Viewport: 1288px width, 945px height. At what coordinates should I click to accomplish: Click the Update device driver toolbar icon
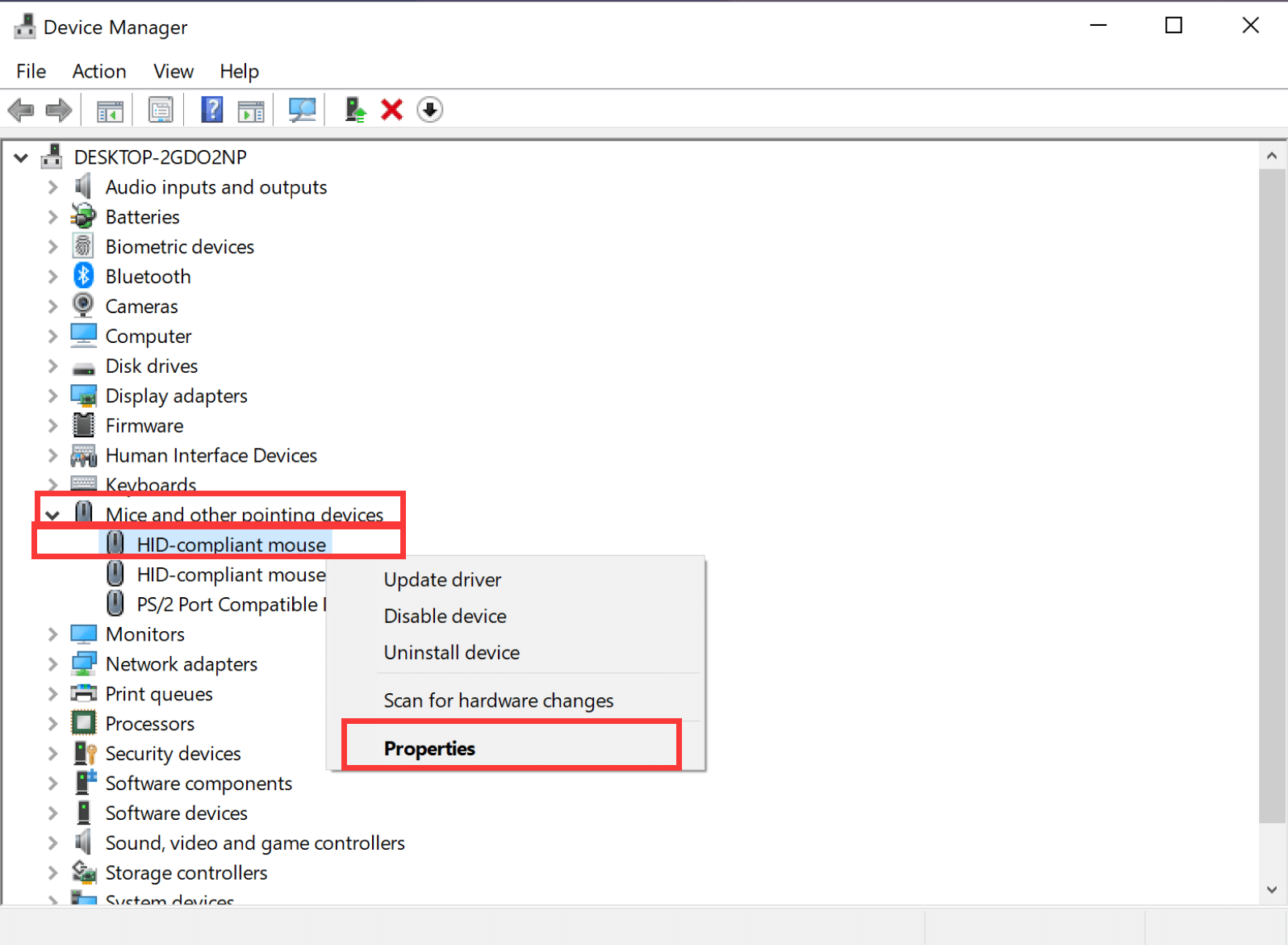[355, 110]
